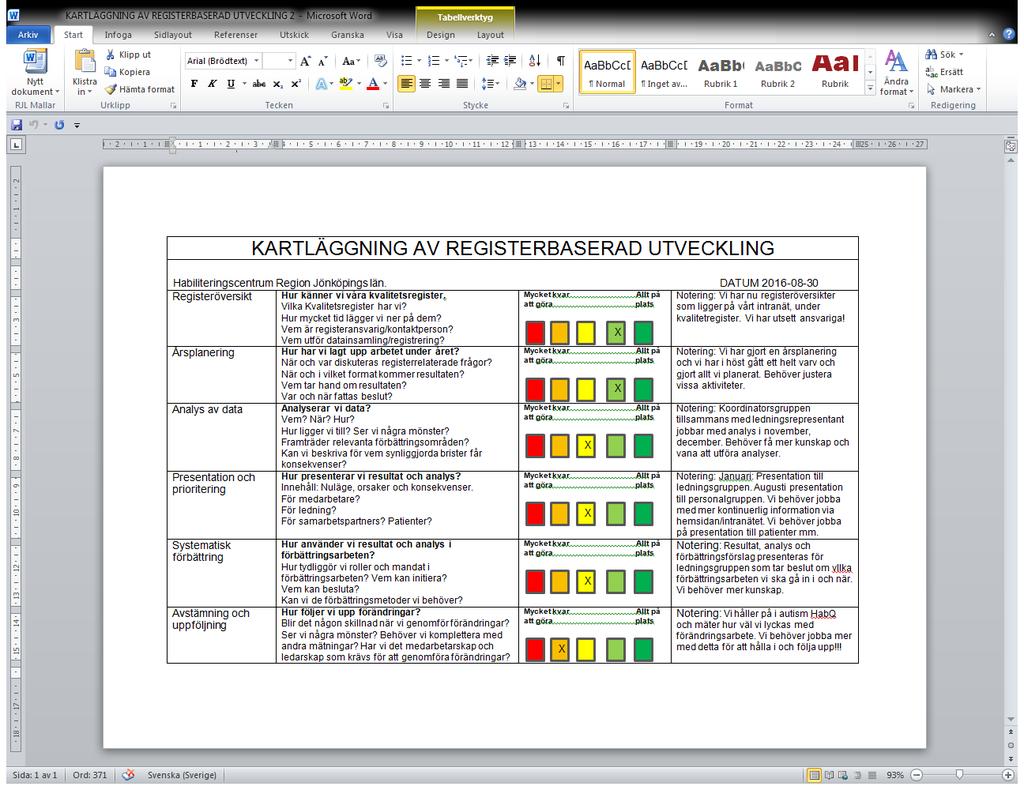
Task: Toggle print layout view in status bar
Action: pyautogui.click(x=814, y=776)
